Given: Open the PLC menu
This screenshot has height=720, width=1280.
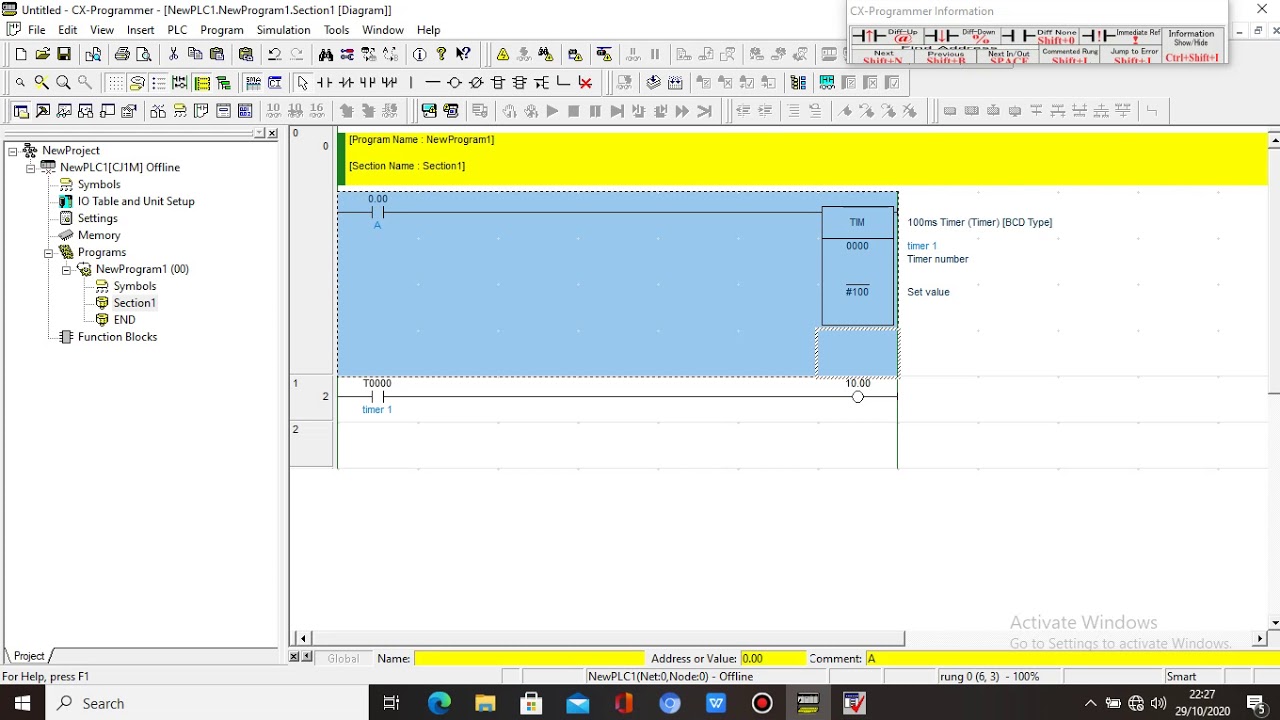Looking at the screenshot, I should 177,30.
